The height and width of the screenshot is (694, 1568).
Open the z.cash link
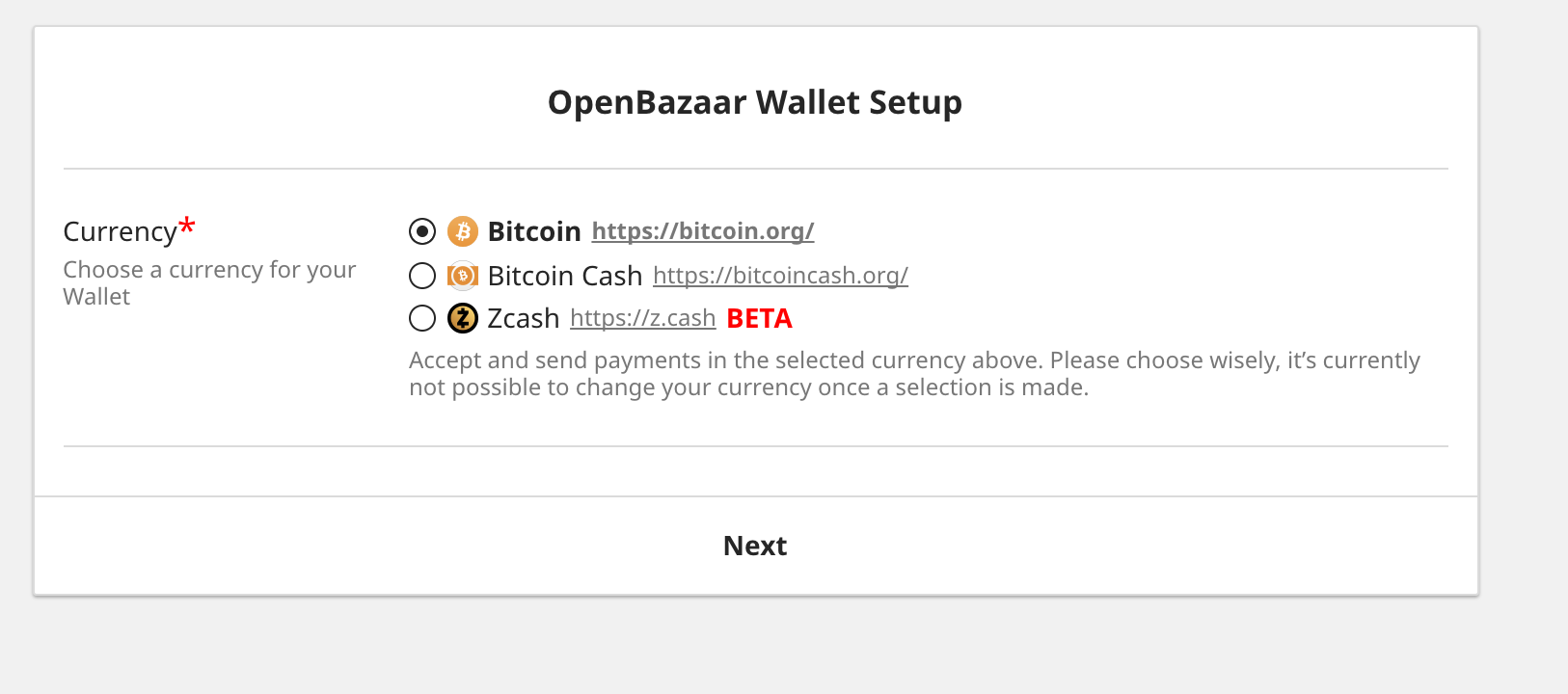pos(642,318)
